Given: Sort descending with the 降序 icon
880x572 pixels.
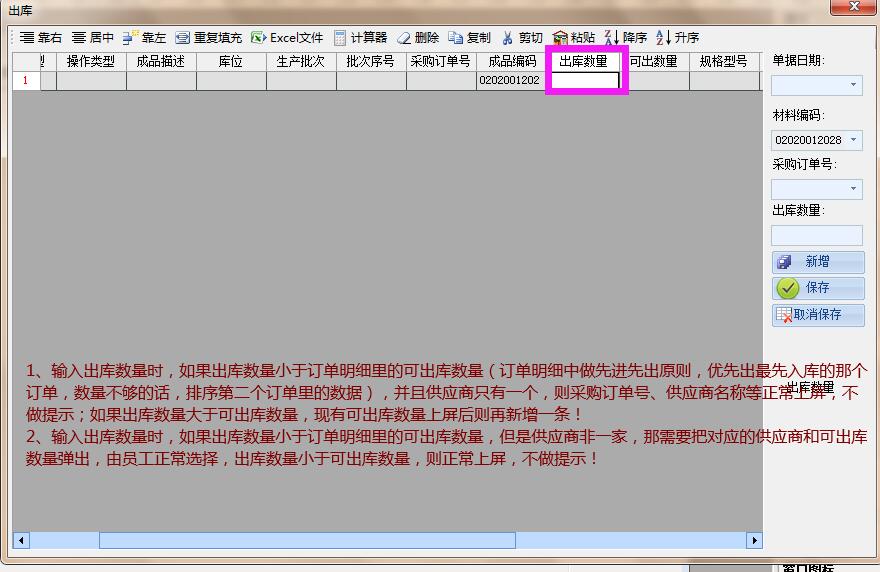Looking at the screenshot, I should click(611, 38).
